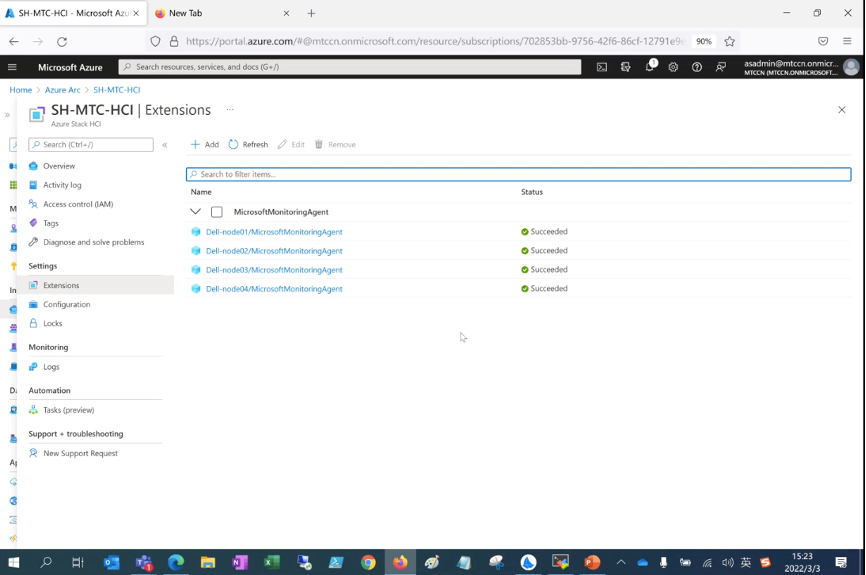The width and height of the screenshot is (866, 575).
Task: Close the Extensions blade with X
Action: coord(842,110)
